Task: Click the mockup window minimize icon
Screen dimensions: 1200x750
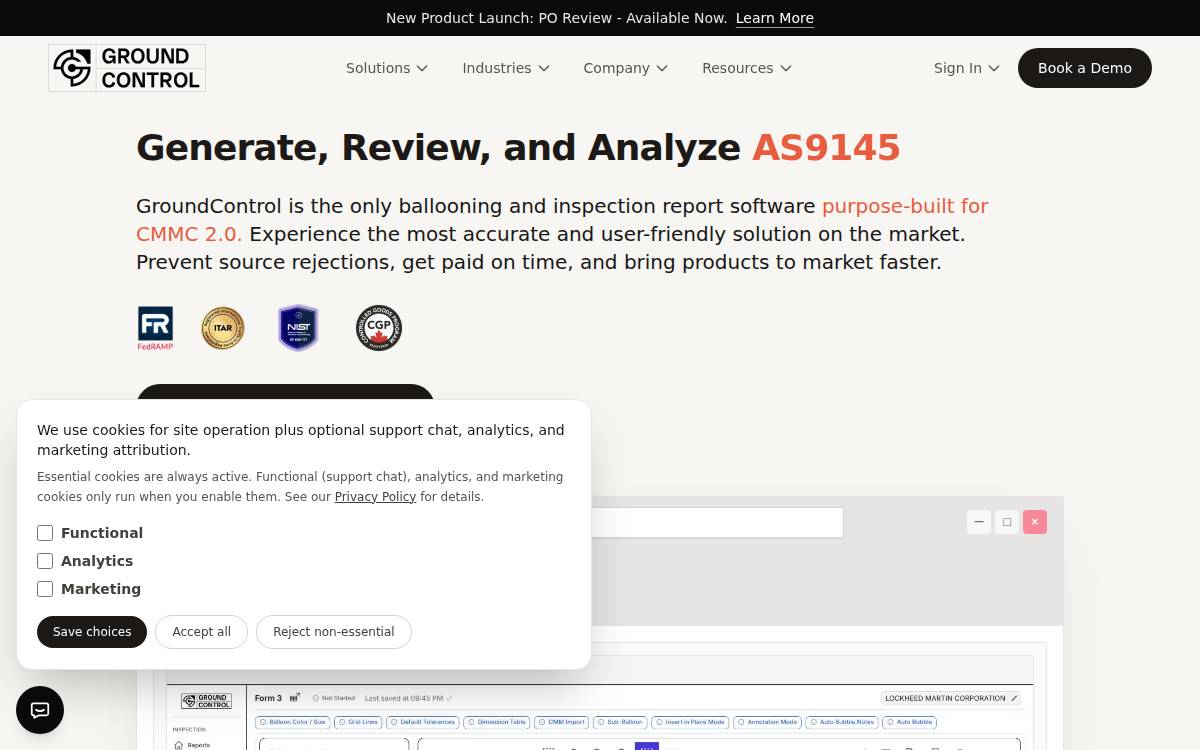Action: click(x=979, y=521)
